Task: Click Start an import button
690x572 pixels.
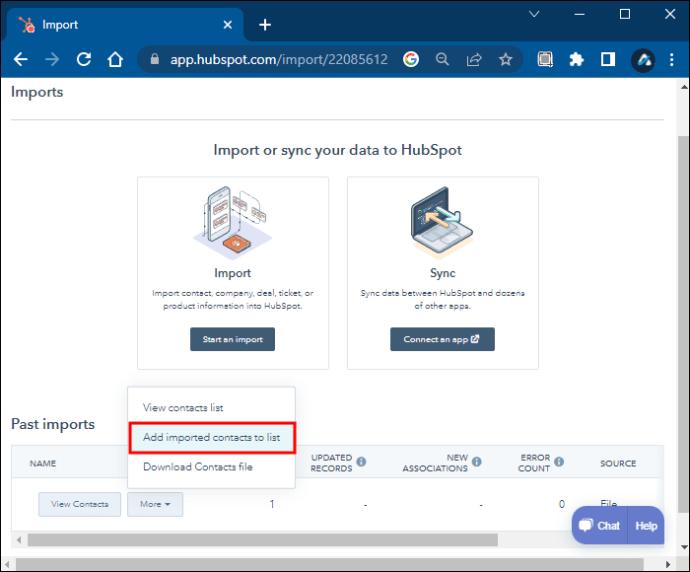Action: coord(232,339)
